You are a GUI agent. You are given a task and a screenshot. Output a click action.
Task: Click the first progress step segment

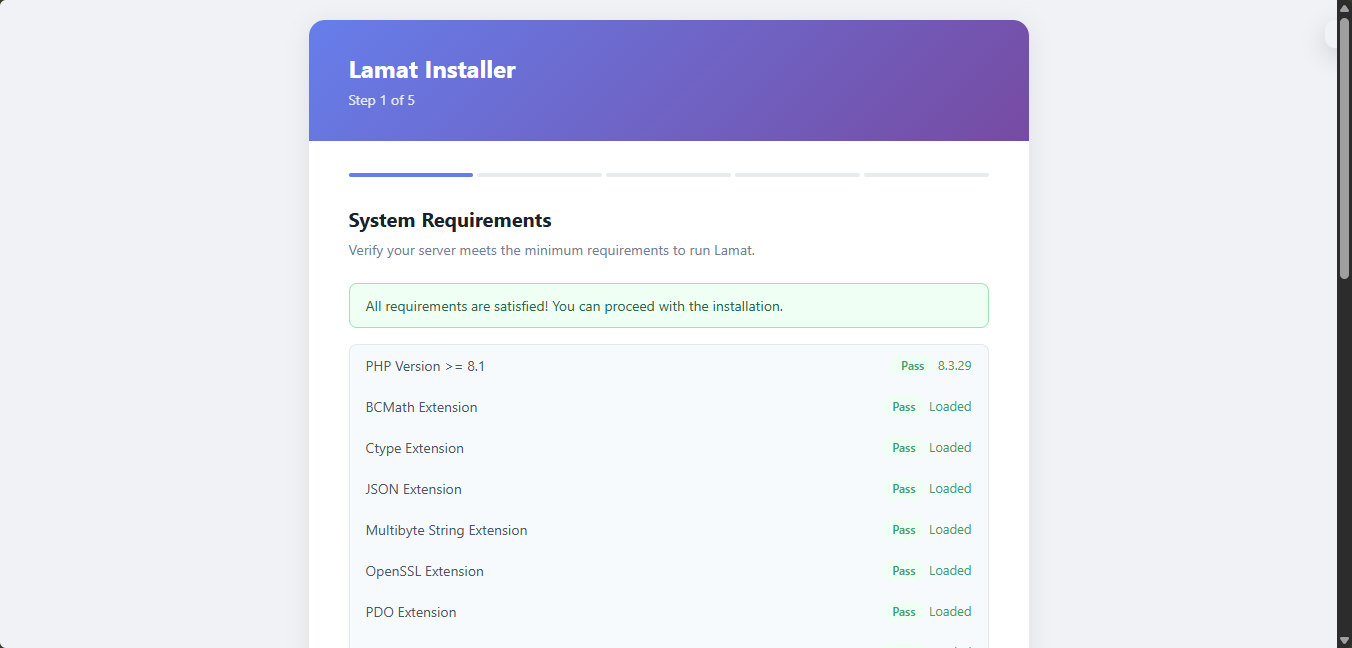click(x=411, y=175)
